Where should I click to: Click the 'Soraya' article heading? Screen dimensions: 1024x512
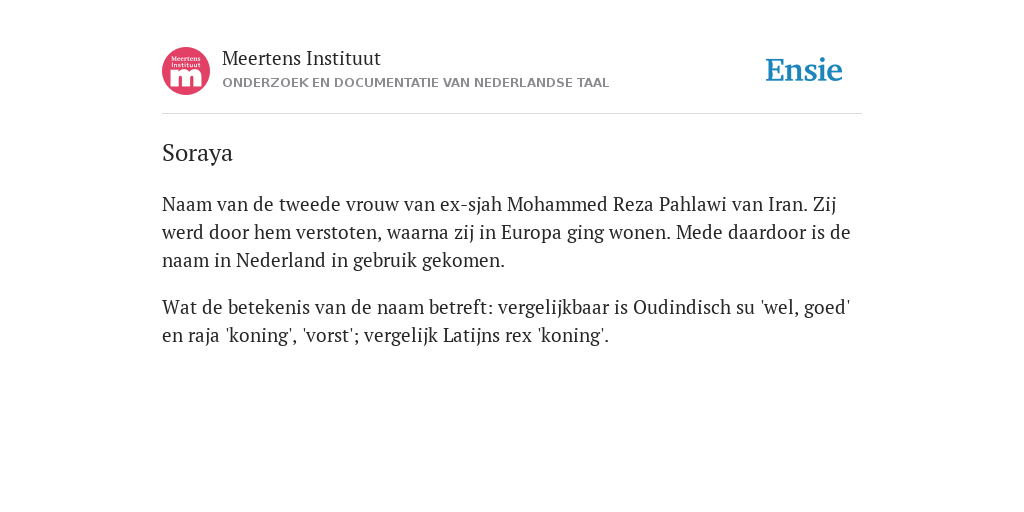click(x=197, y=153)
